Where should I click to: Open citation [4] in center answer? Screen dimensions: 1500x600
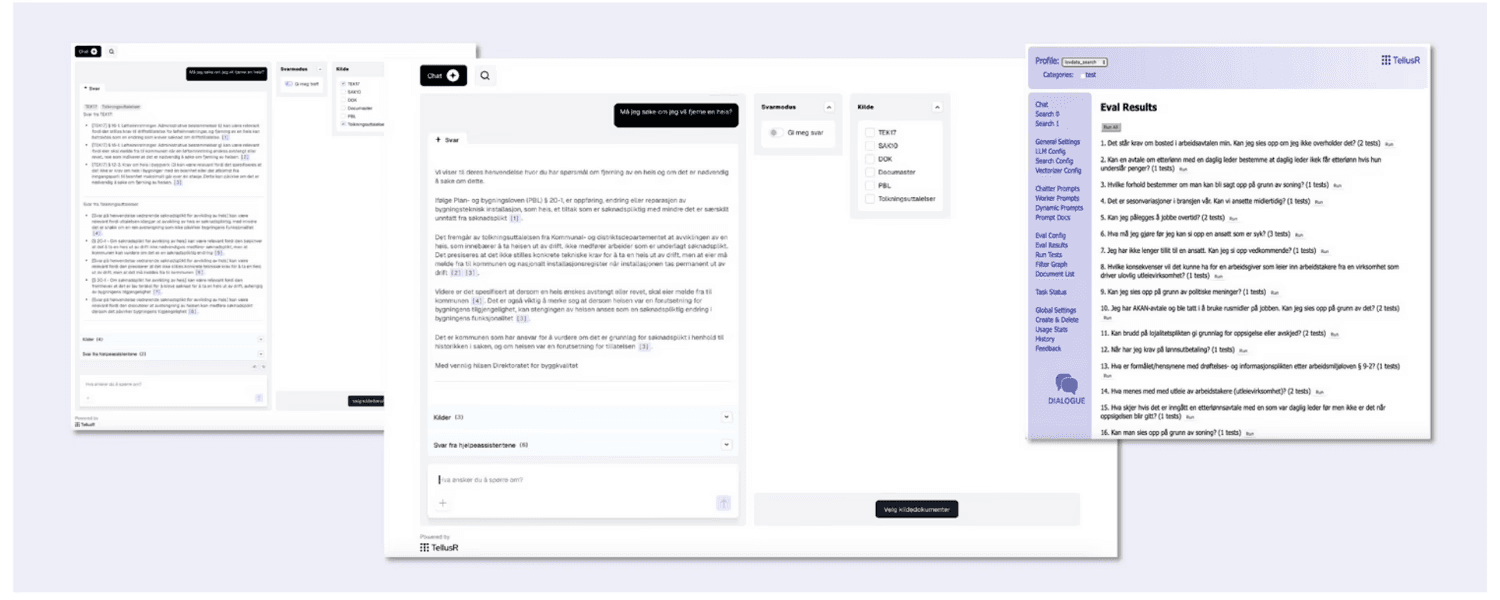478,300
